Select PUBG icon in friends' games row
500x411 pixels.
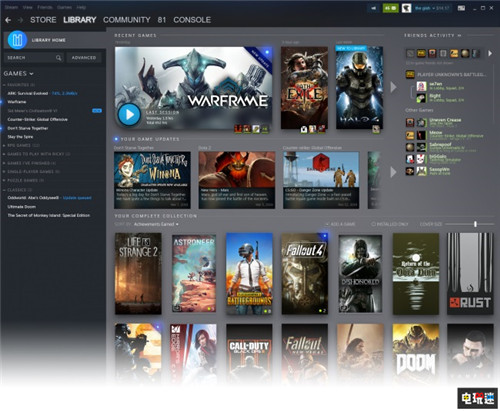point(421,53)
